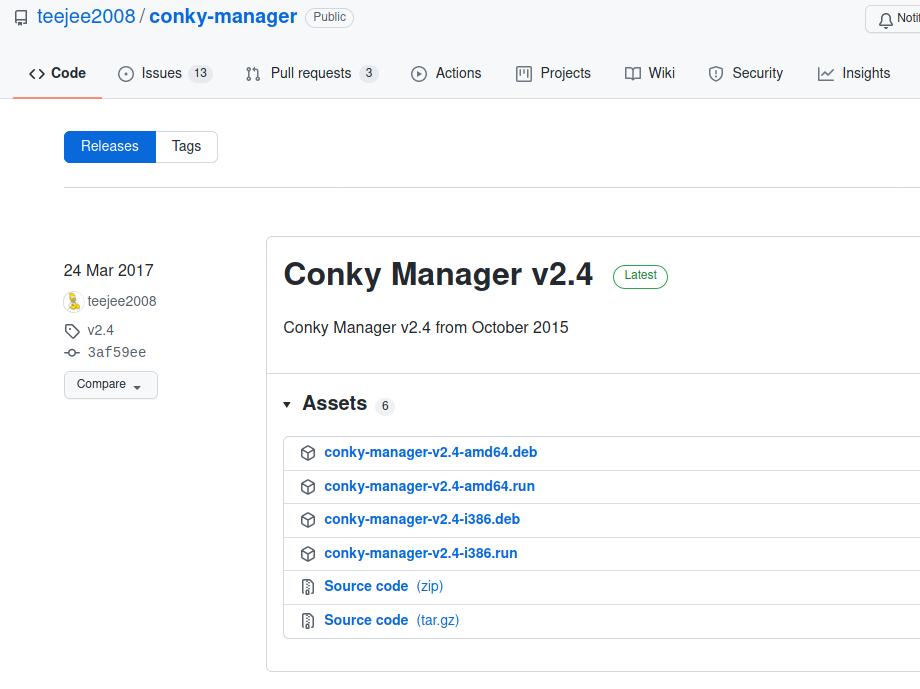920x689 pixels.
Task: Click the Issues circle-dot icon
Action: (126, 74)
